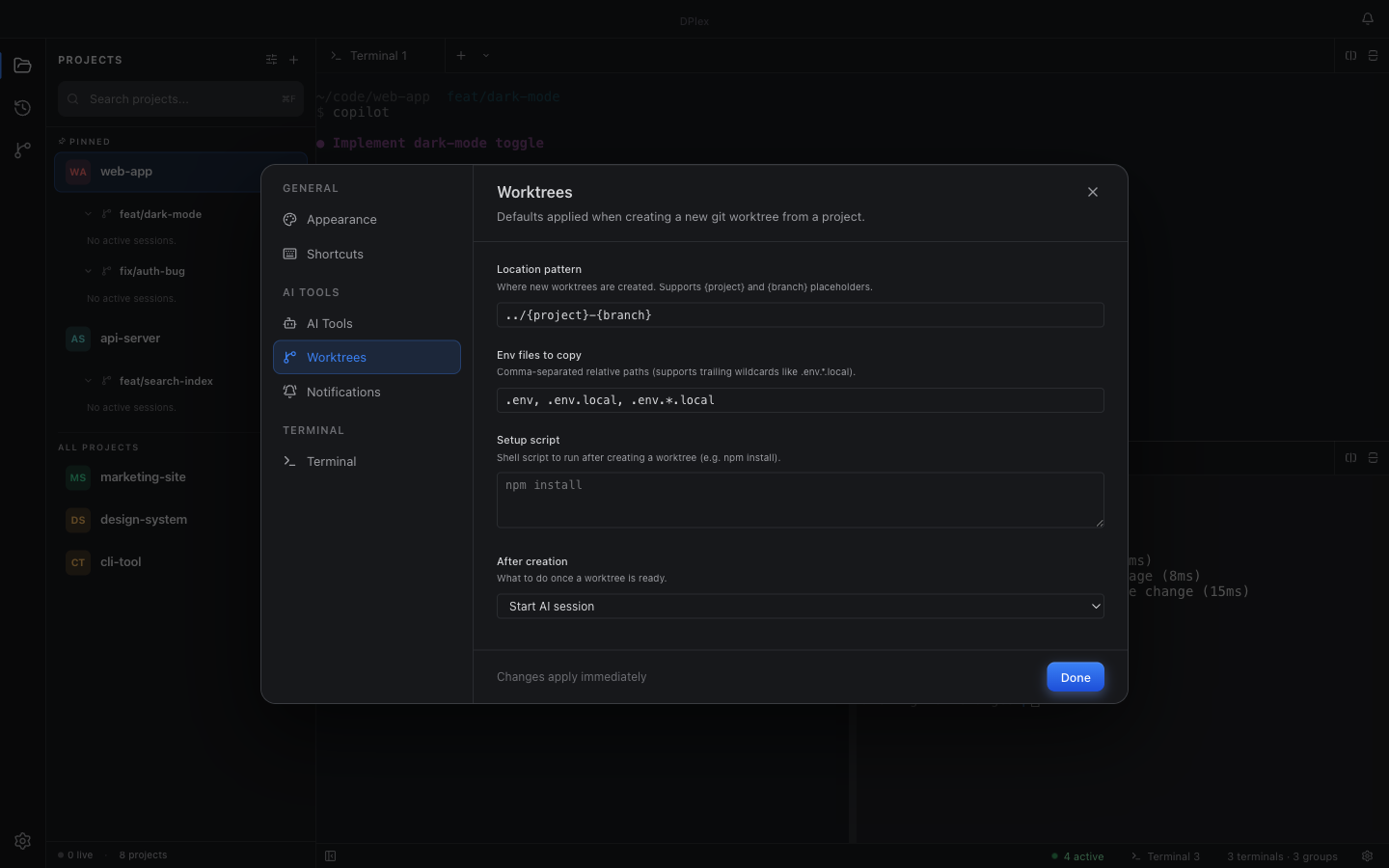
Task: Open settings gear in left sidebar bottom
Action: coord(22,841)
